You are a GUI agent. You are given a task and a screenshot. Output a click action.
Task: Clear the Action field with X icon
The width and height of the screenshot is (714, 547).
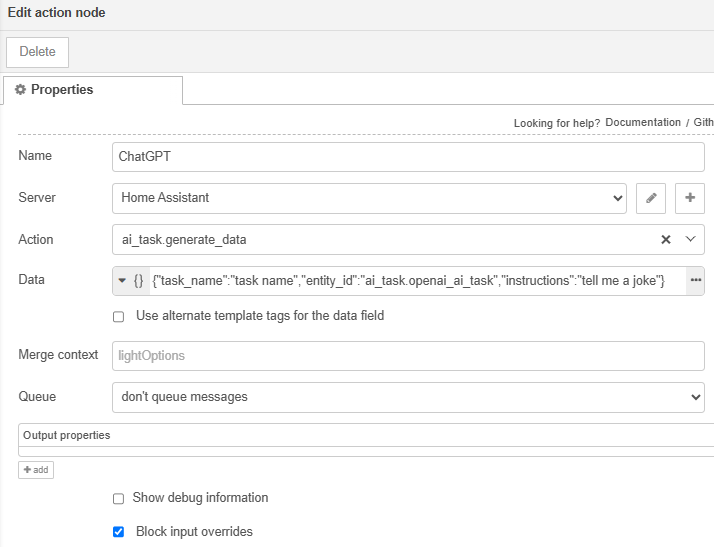pos(666,240)
